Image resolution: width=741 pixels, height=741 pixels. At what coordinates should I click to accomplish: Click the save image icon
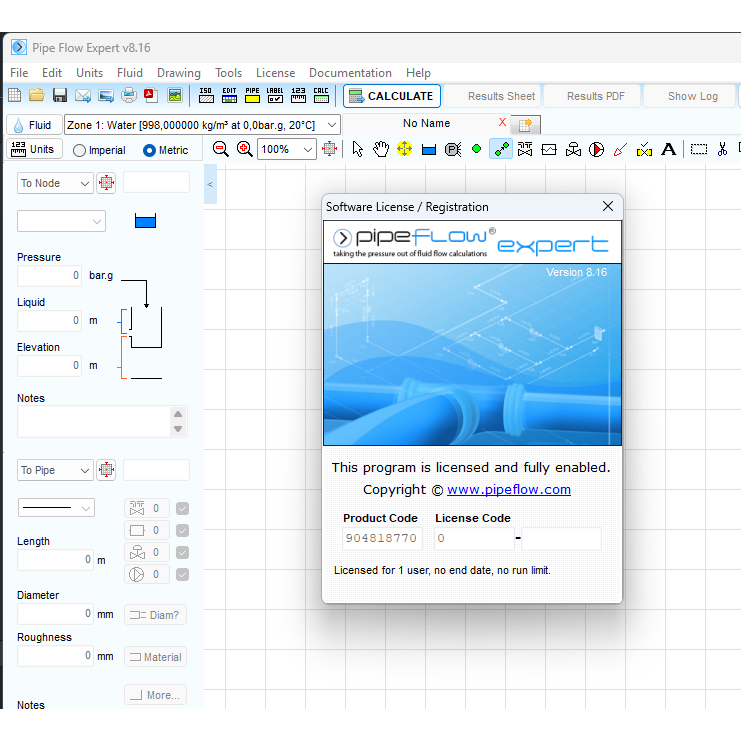coord(175,95)
